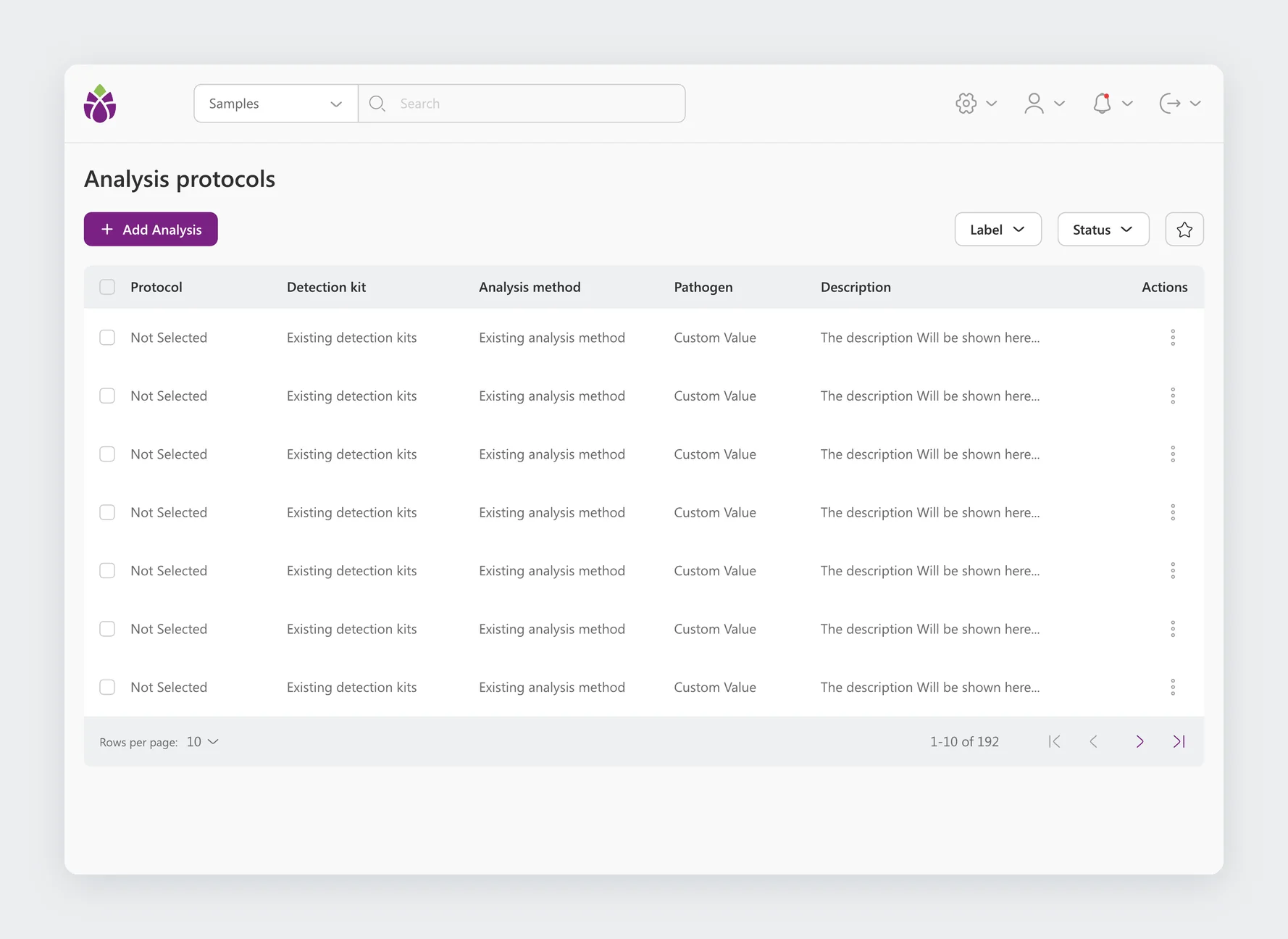Check the sixth row's checkbox
The image size is (1288, 939).
tap(107, 629)
